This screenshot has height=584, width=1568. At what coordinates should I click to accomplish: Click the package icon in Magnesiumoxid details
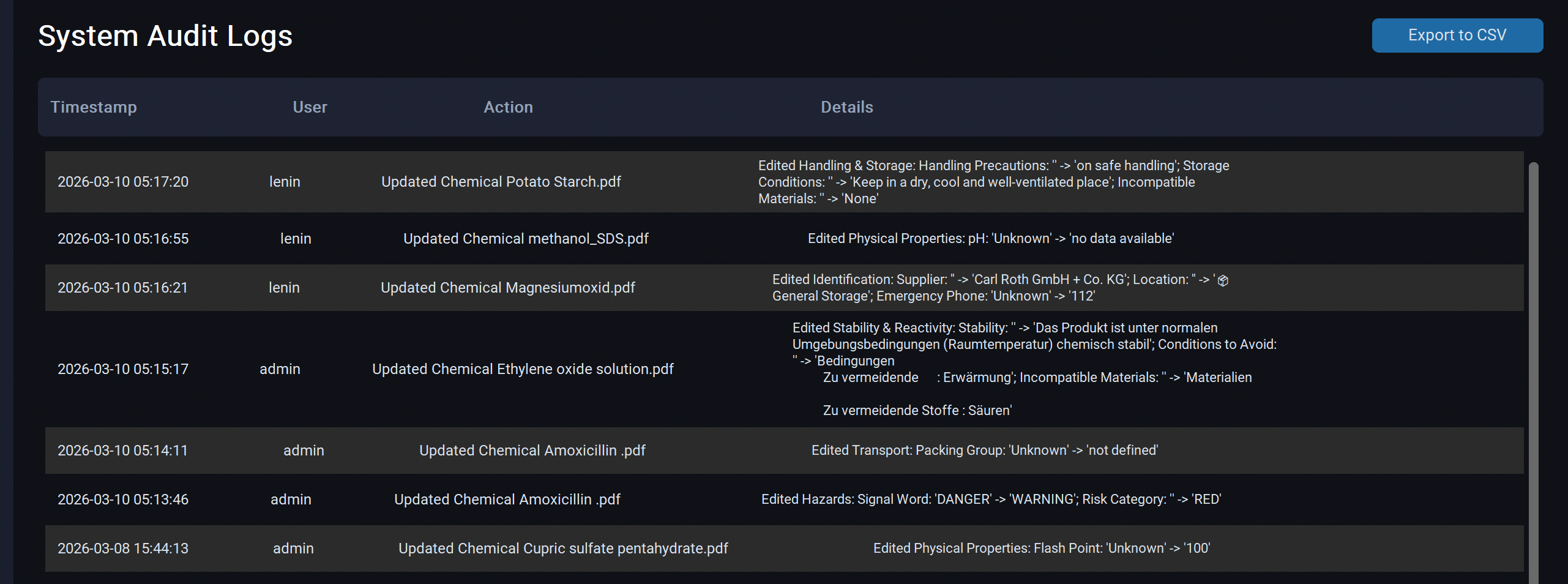(x=1223, y=280)
